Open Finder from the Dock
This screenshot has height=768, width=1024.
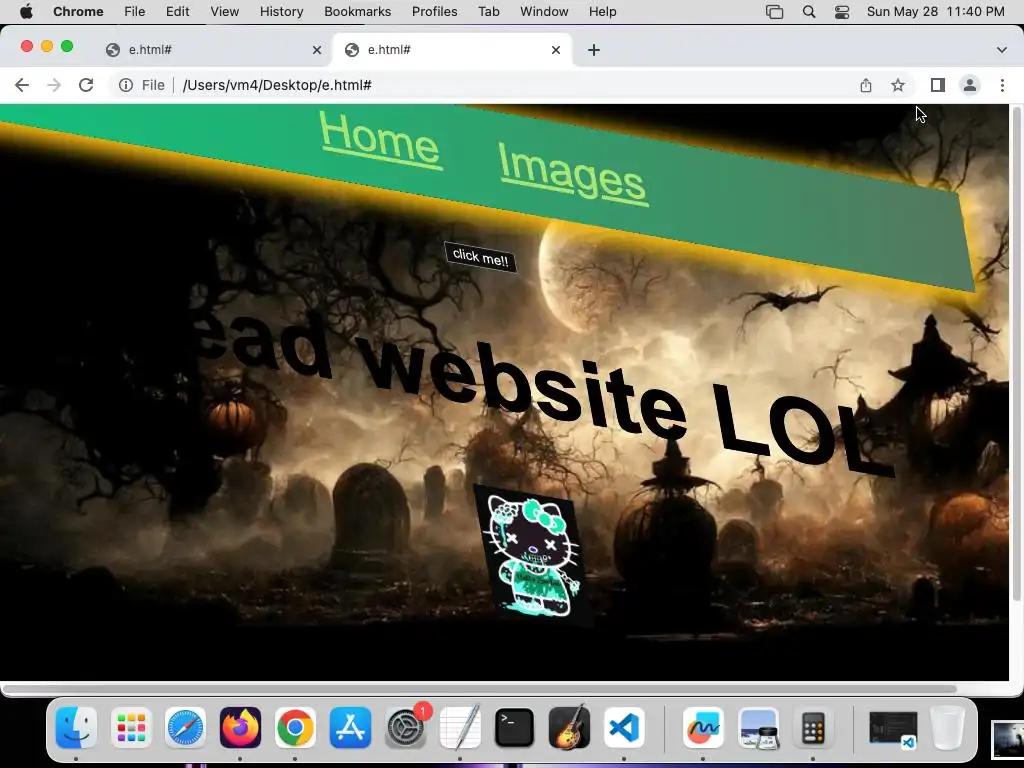76,728
